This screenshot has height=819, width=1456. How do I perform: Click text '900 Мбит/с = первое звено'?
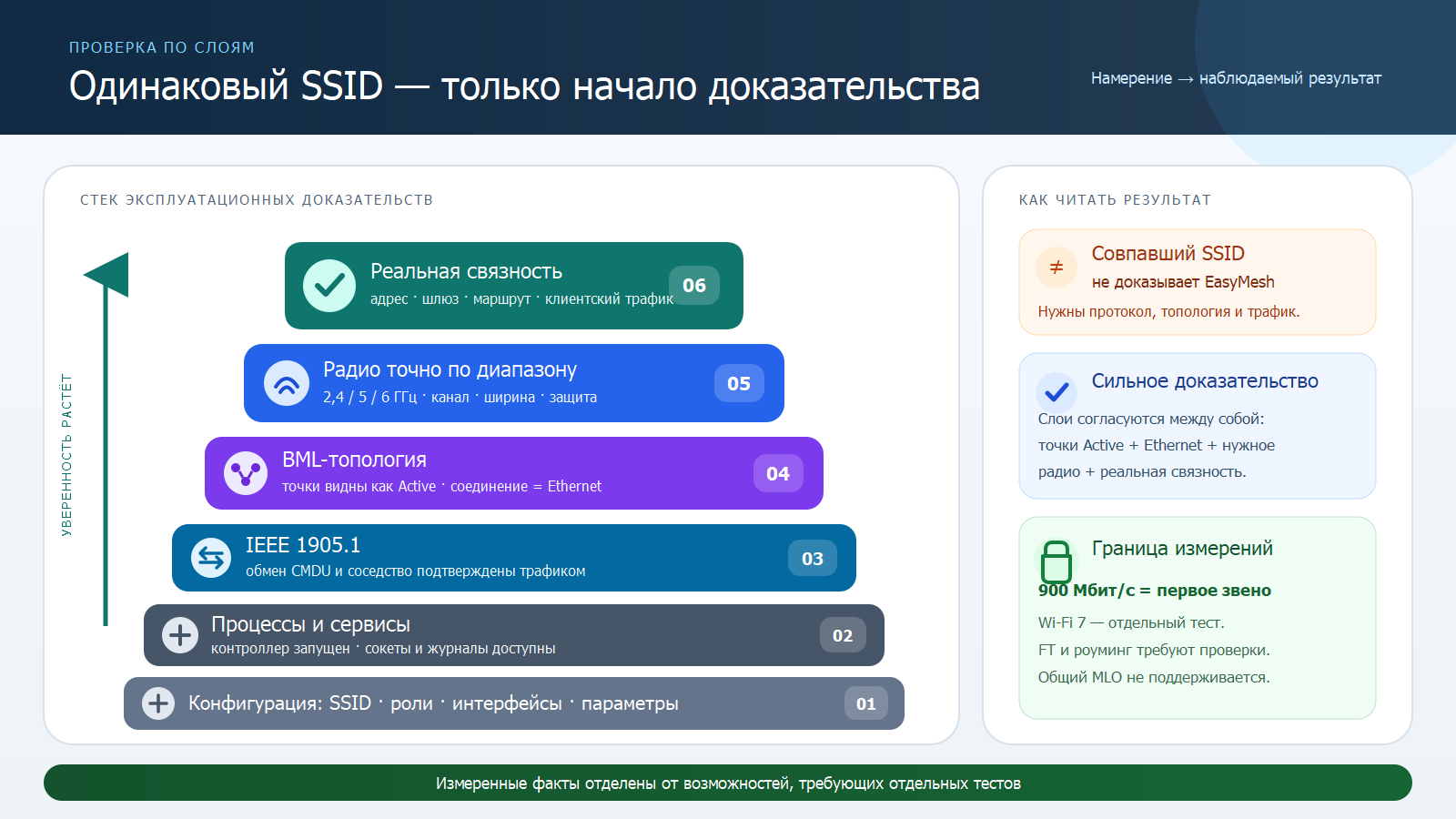[x=1155, y=591]
